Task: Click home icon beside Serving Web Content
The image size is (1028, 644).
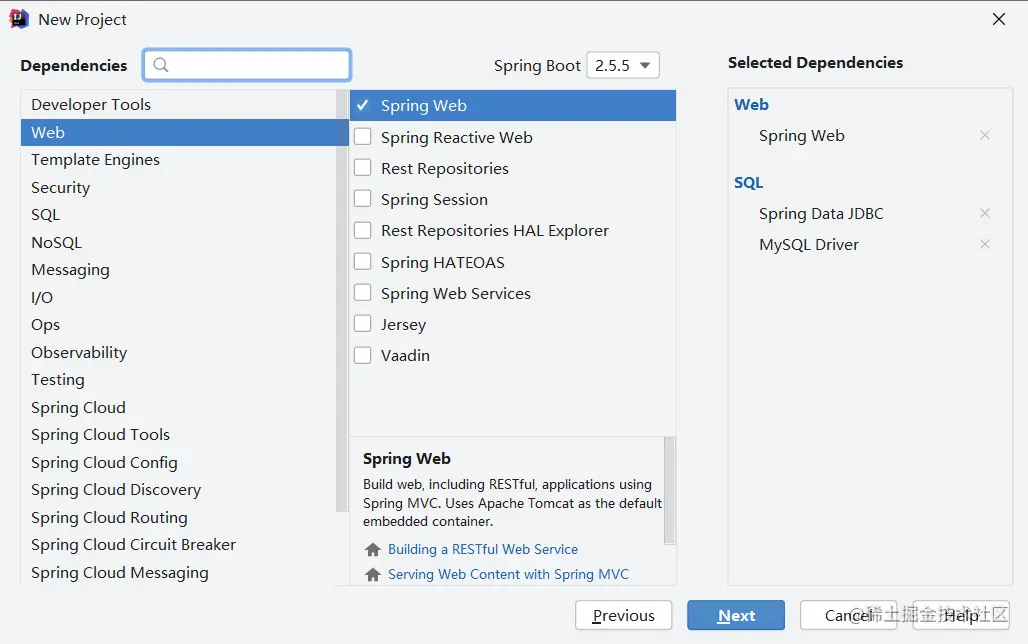Action: (373, 574)
